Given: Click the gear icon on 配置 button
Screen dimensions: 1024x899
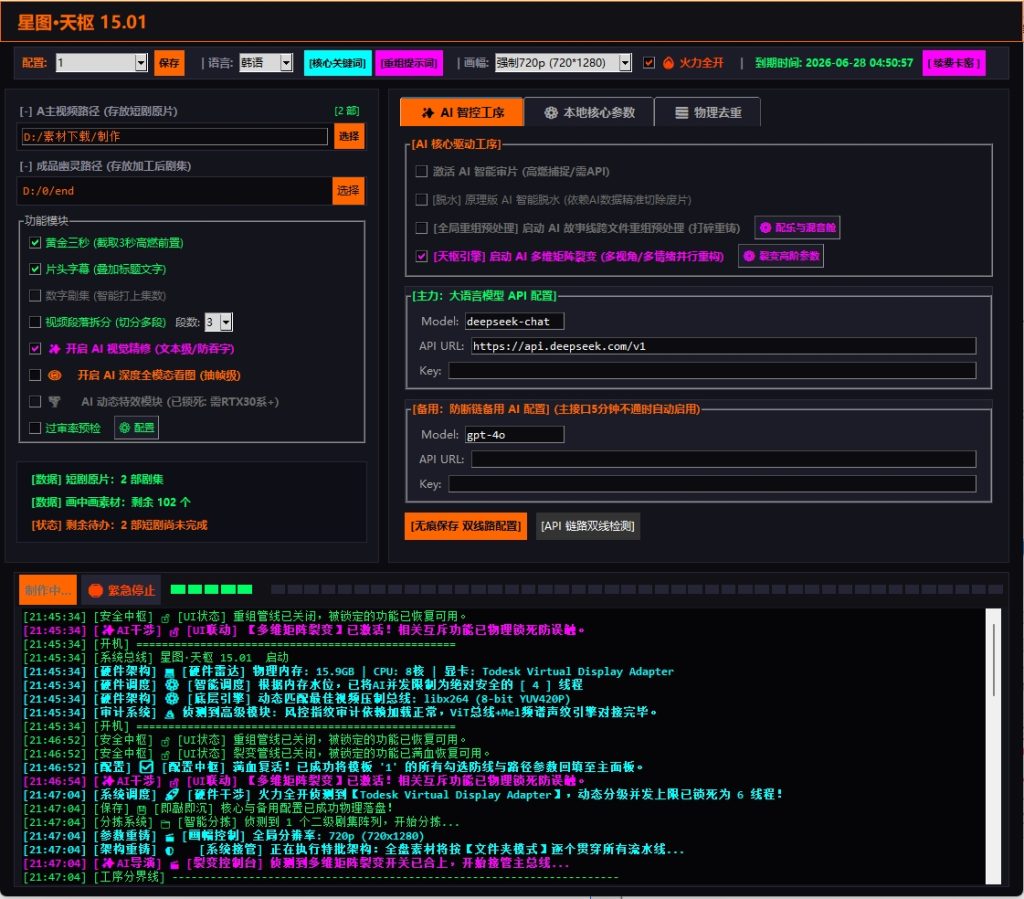Looking at the screenshot, I should point(125,428).
